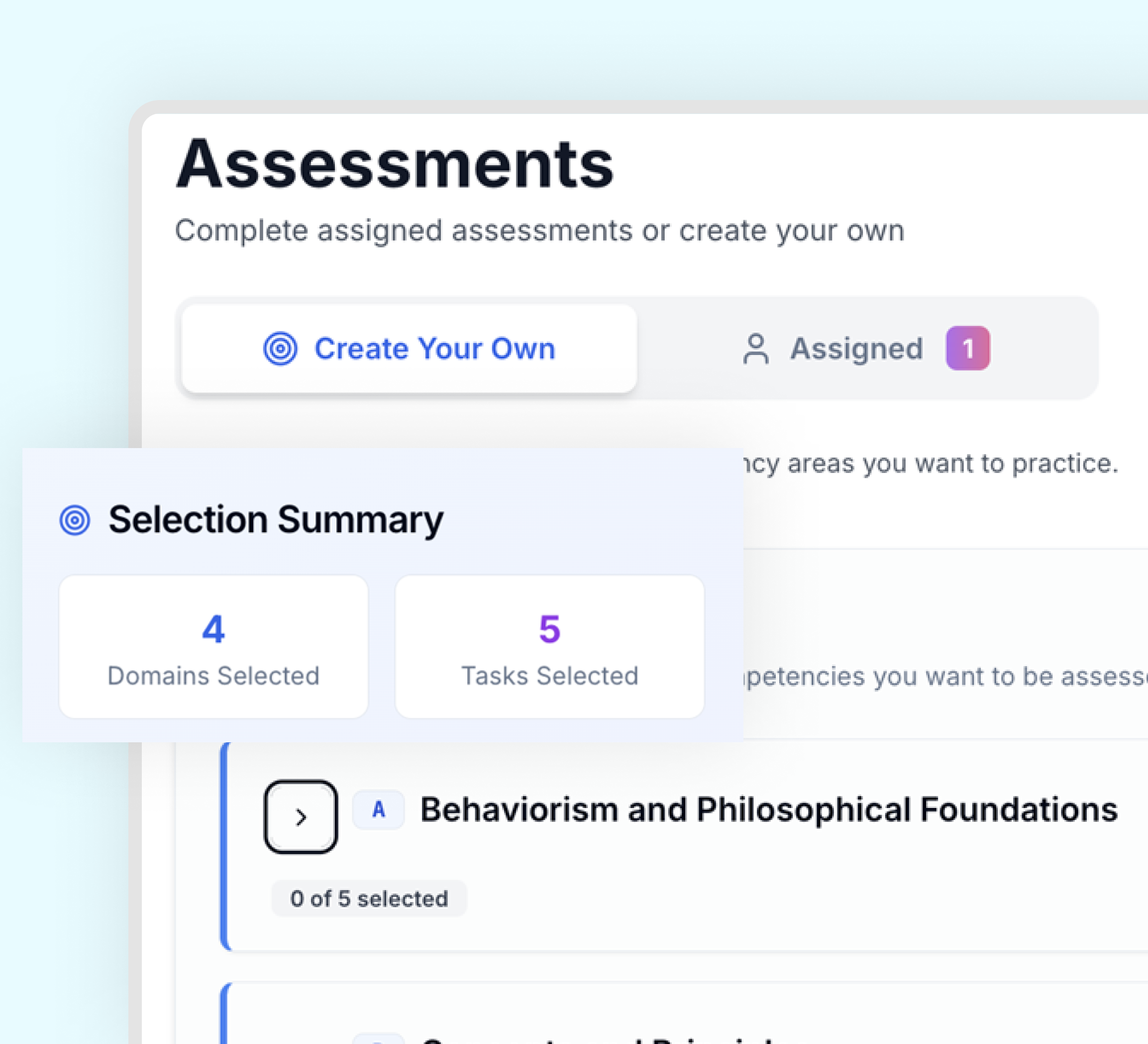Viewport: 1148px width, 1044px height.
Task: Select the 5 Tasks Selected card
Action: (x=549, y=647)
